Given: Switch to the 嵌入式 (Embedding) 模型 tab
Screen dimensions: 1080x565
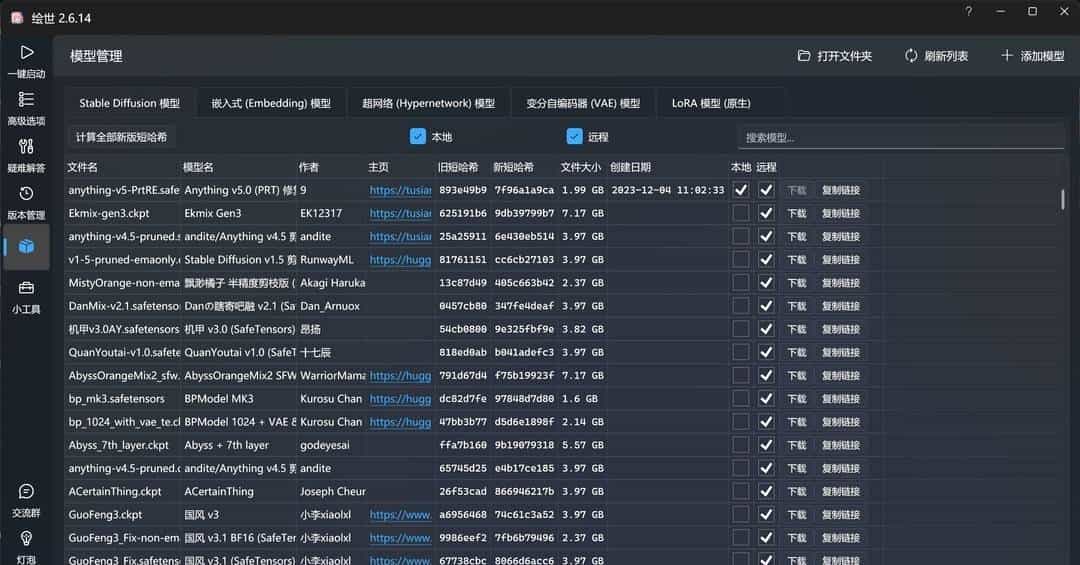Looking at the screenshot, I should point(270,103).
